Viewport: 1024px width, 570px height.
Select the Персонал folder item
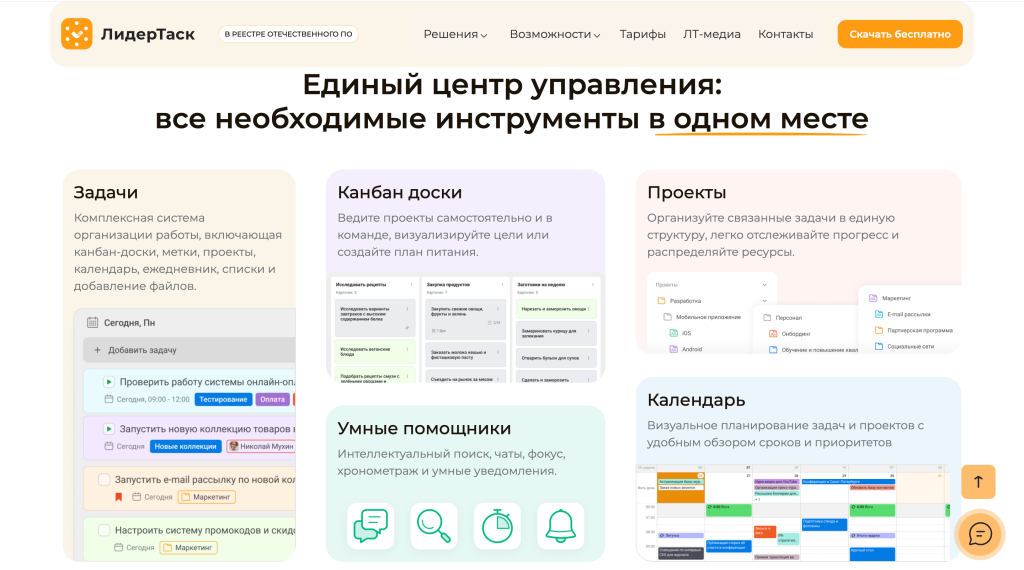tap(782, 318)
